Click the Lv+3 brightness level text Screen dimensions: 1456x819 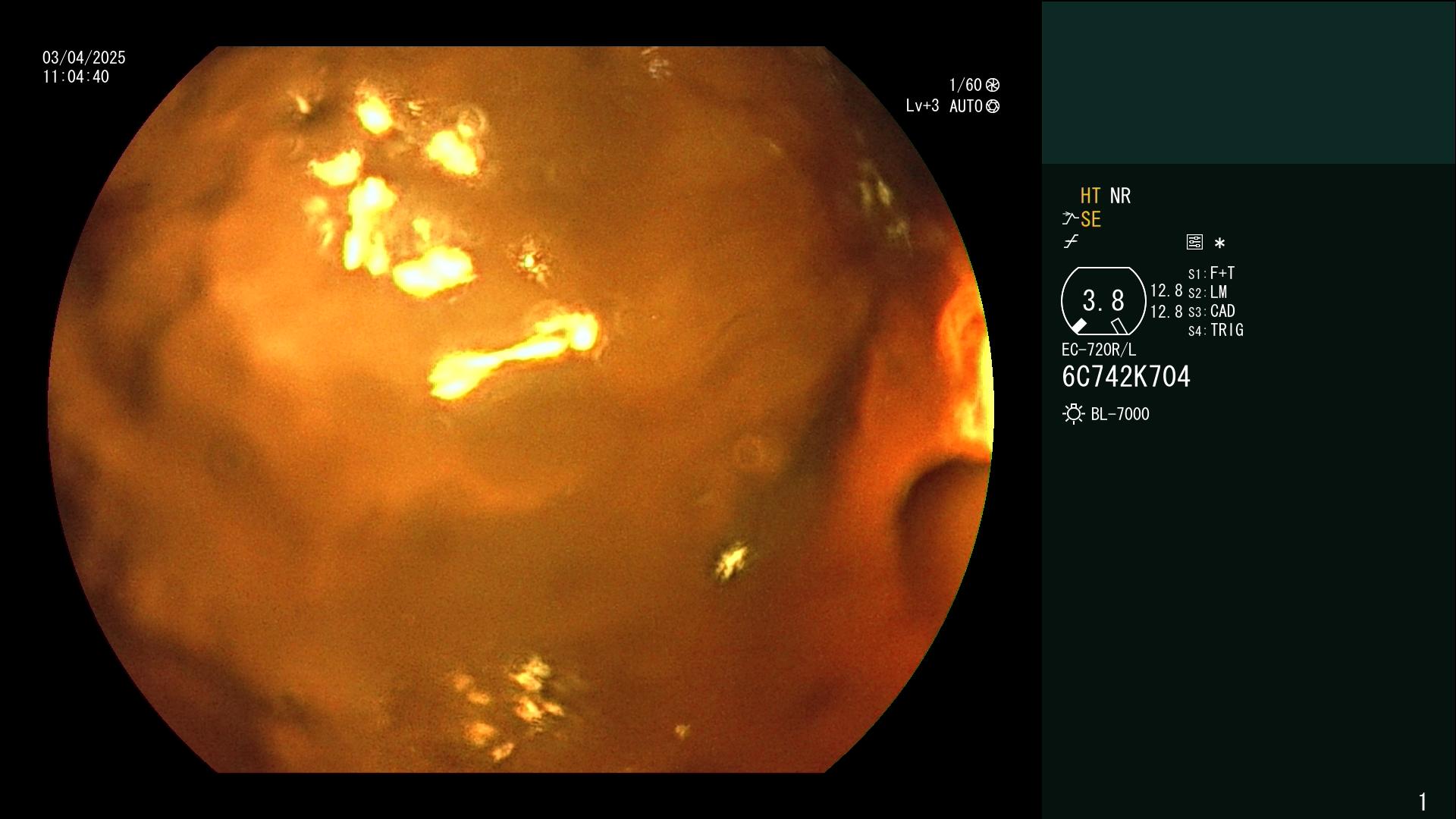pyautogui.click(x=922, y=106)
